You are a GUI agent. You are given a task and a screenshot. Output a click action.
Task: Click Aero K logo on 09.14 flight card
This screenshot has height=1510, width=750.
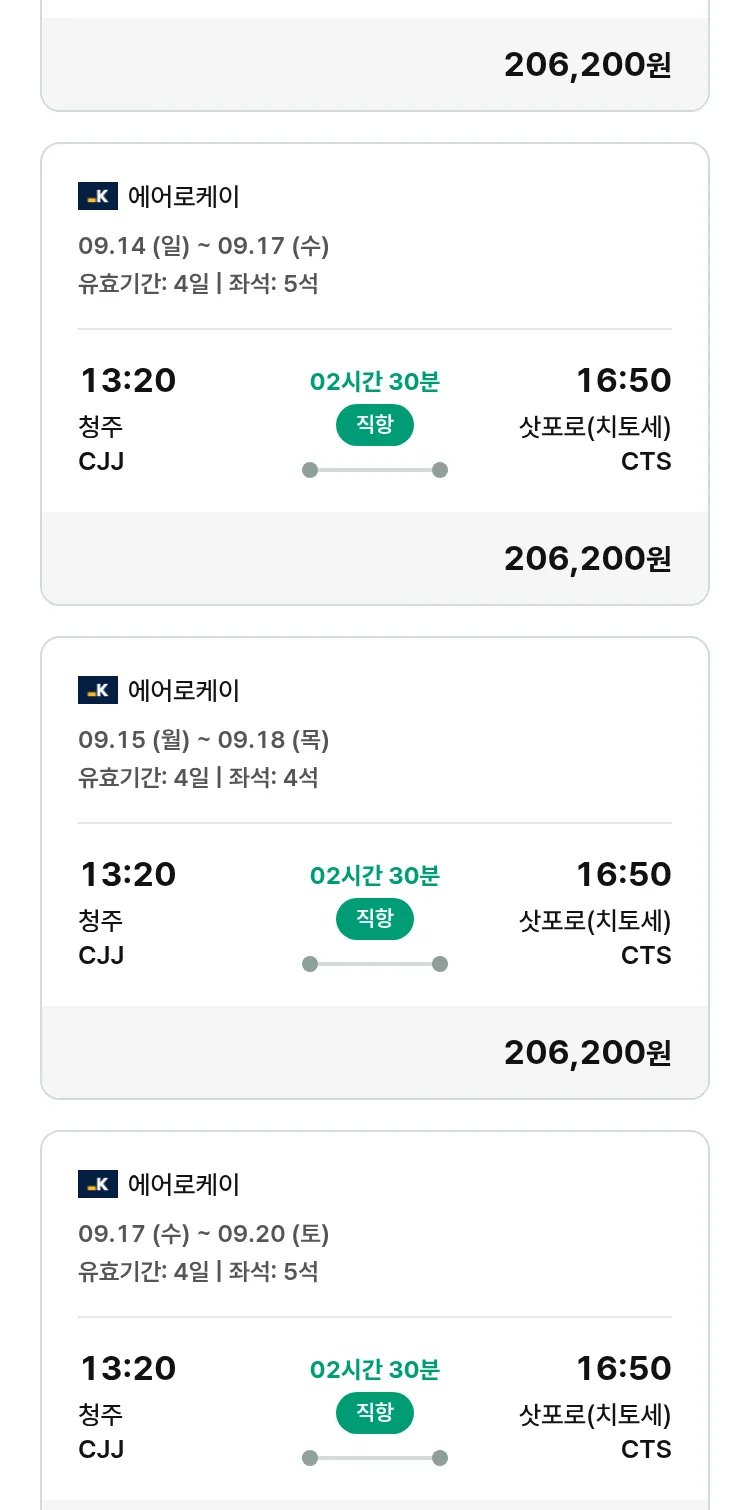[x=98, y=196]
